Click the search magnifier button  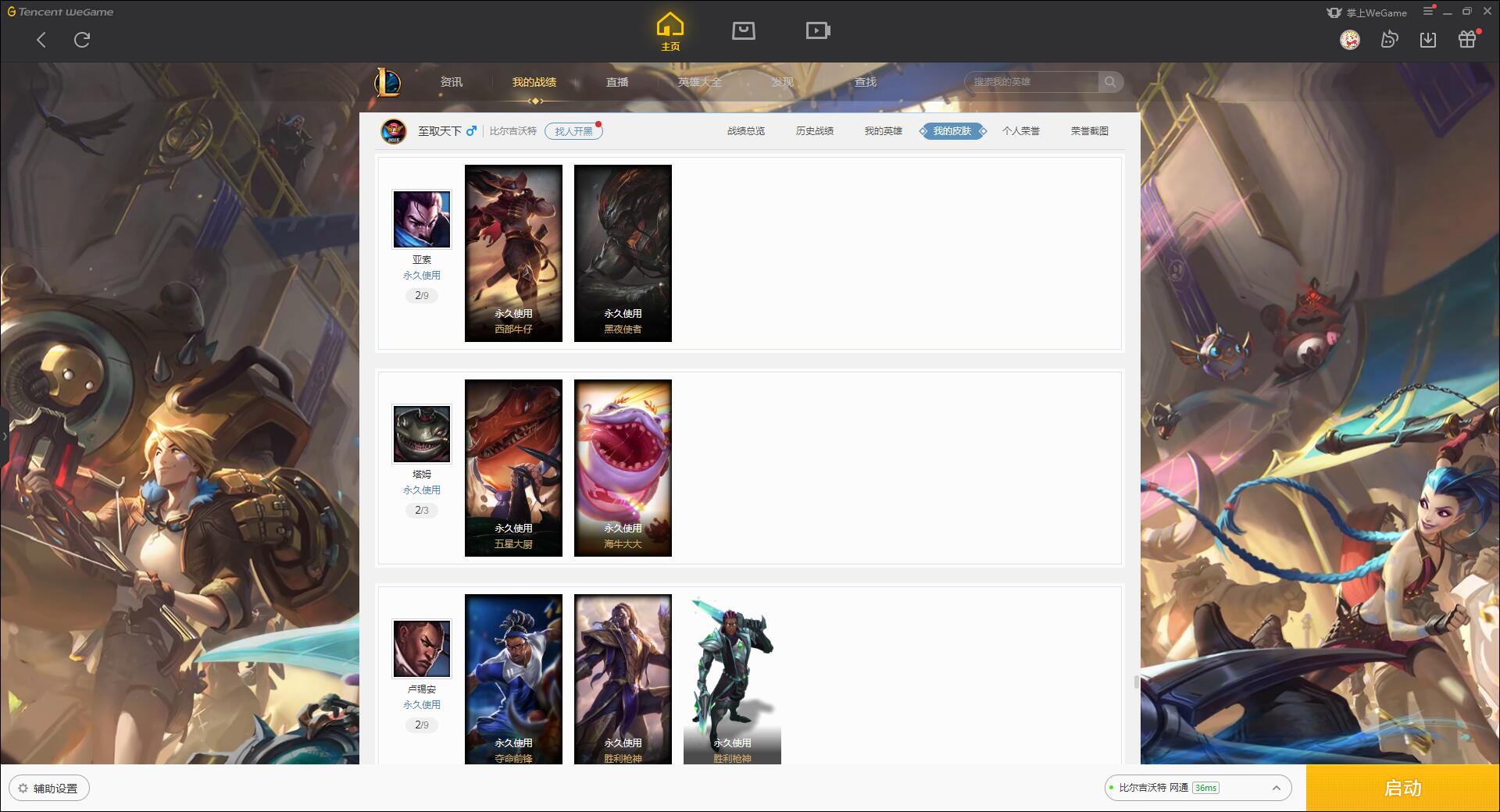(1110, 82)
